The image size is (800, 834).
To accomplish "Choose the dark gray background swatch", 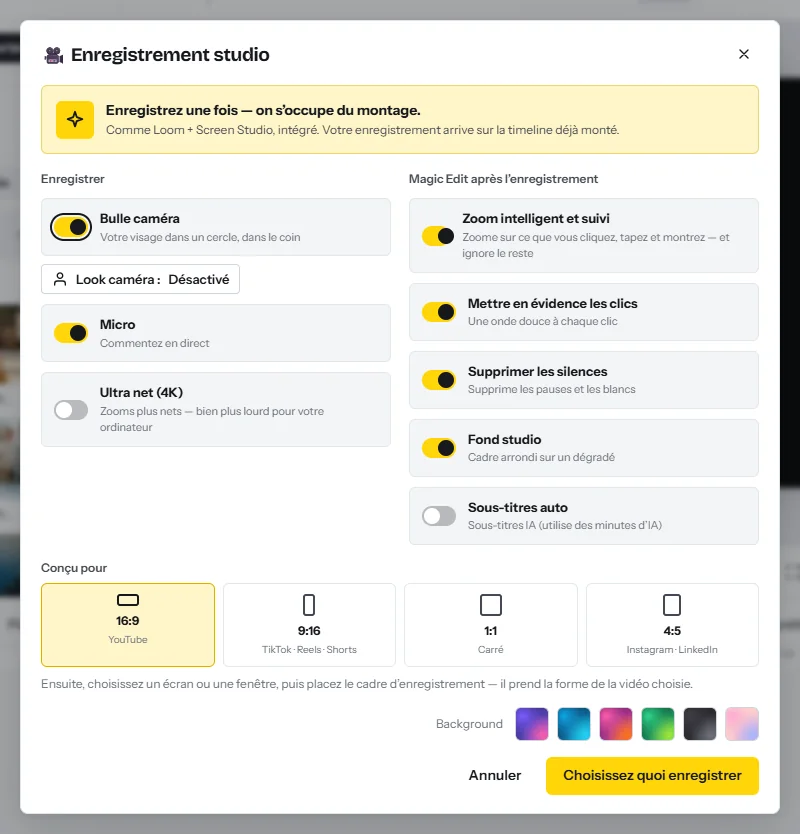I will coord(700,724).
